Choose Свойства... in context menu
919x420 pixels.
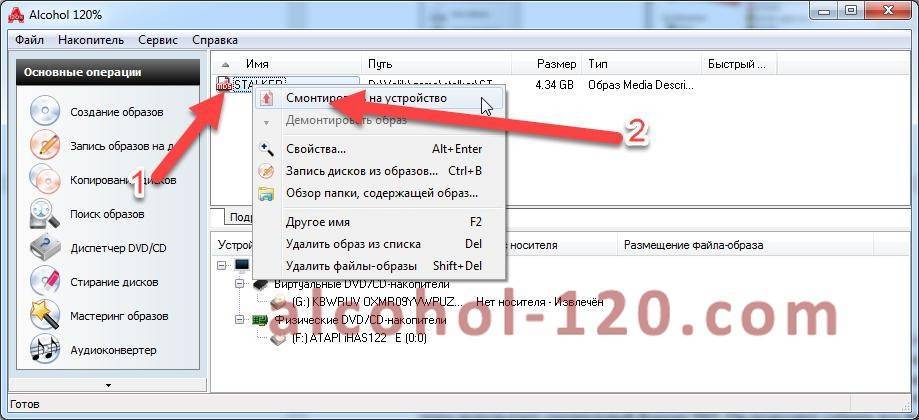click(x=379, y=149)
